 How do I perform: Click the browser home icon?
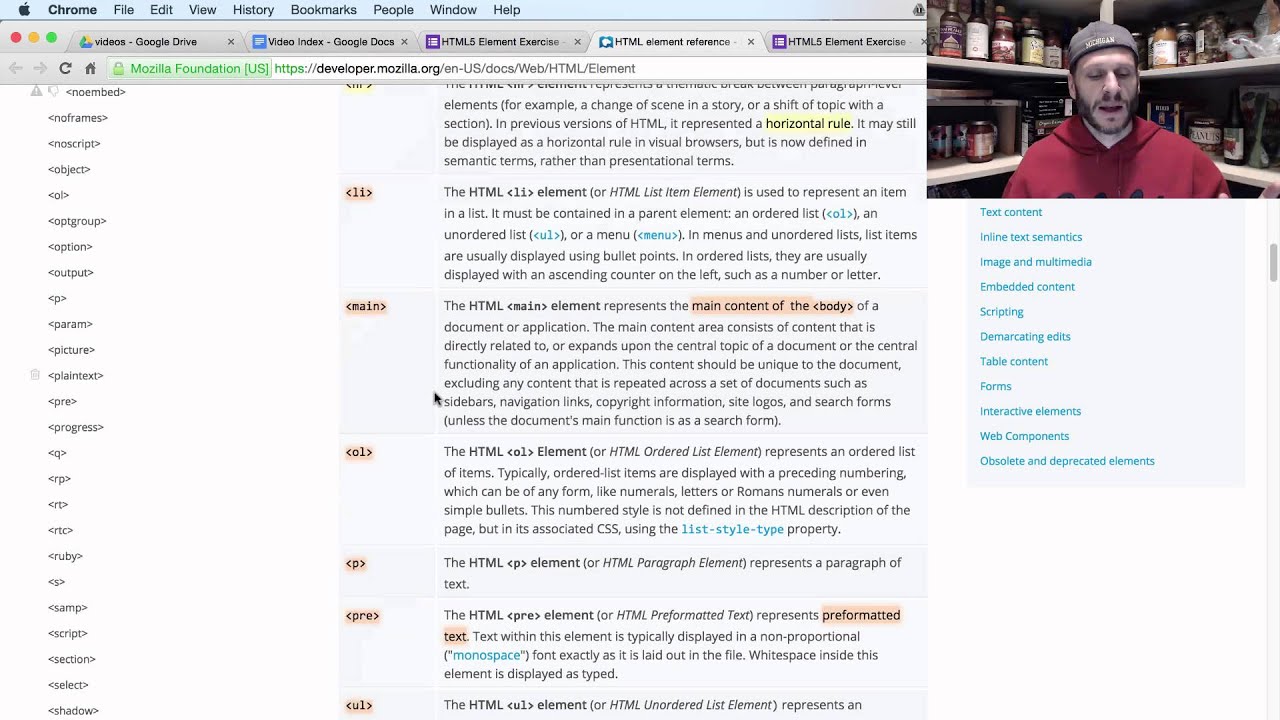(90, 68)
